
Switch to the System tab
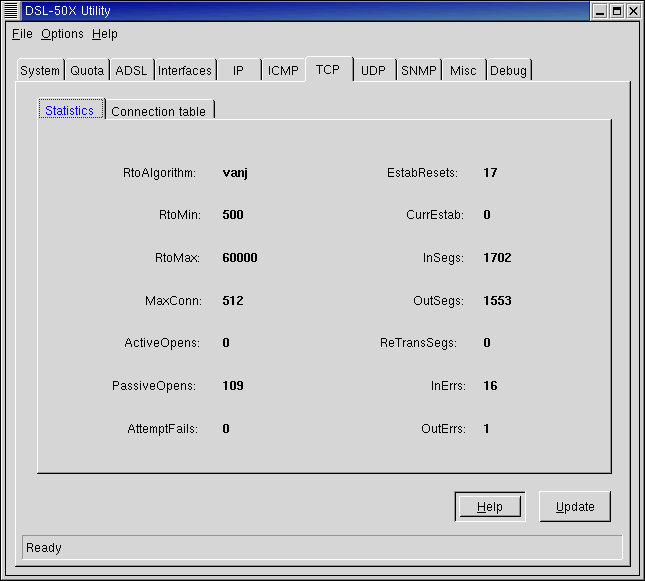(40, 70)
